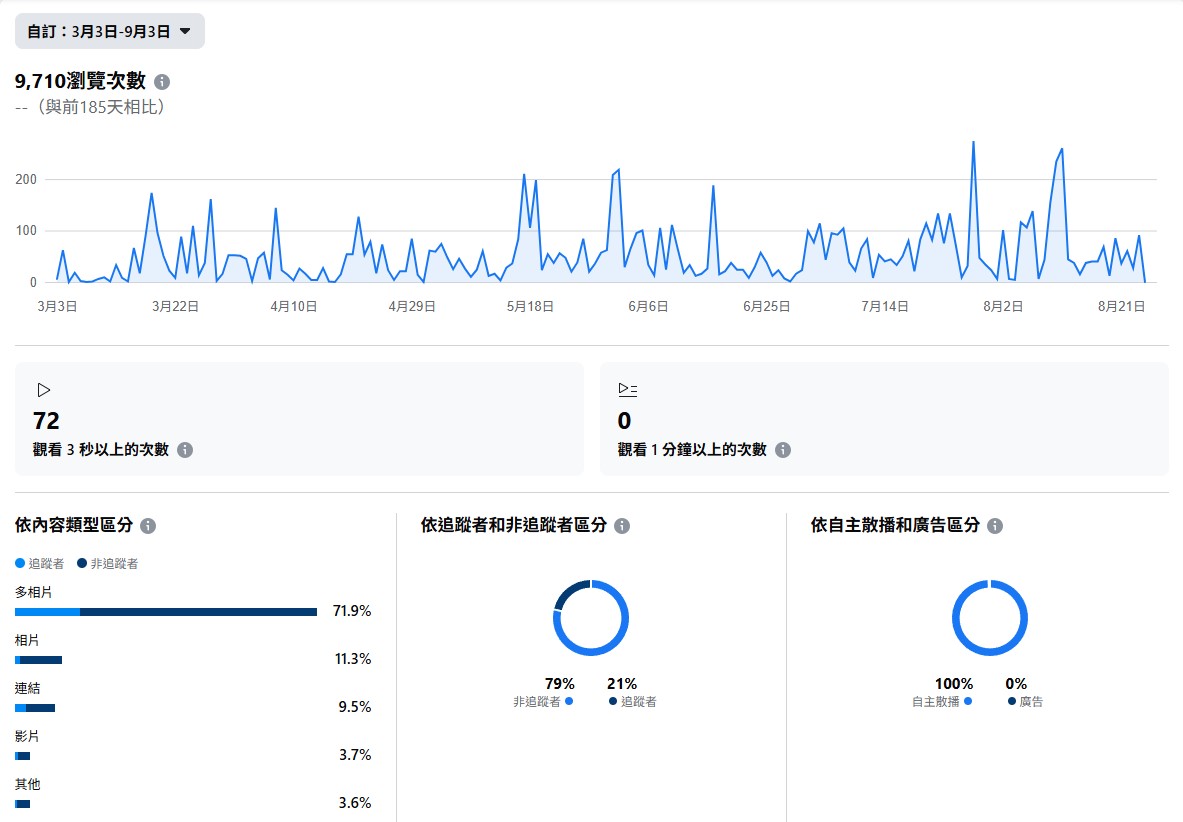Click the 自主散播 donut chart

click(989, 617)
